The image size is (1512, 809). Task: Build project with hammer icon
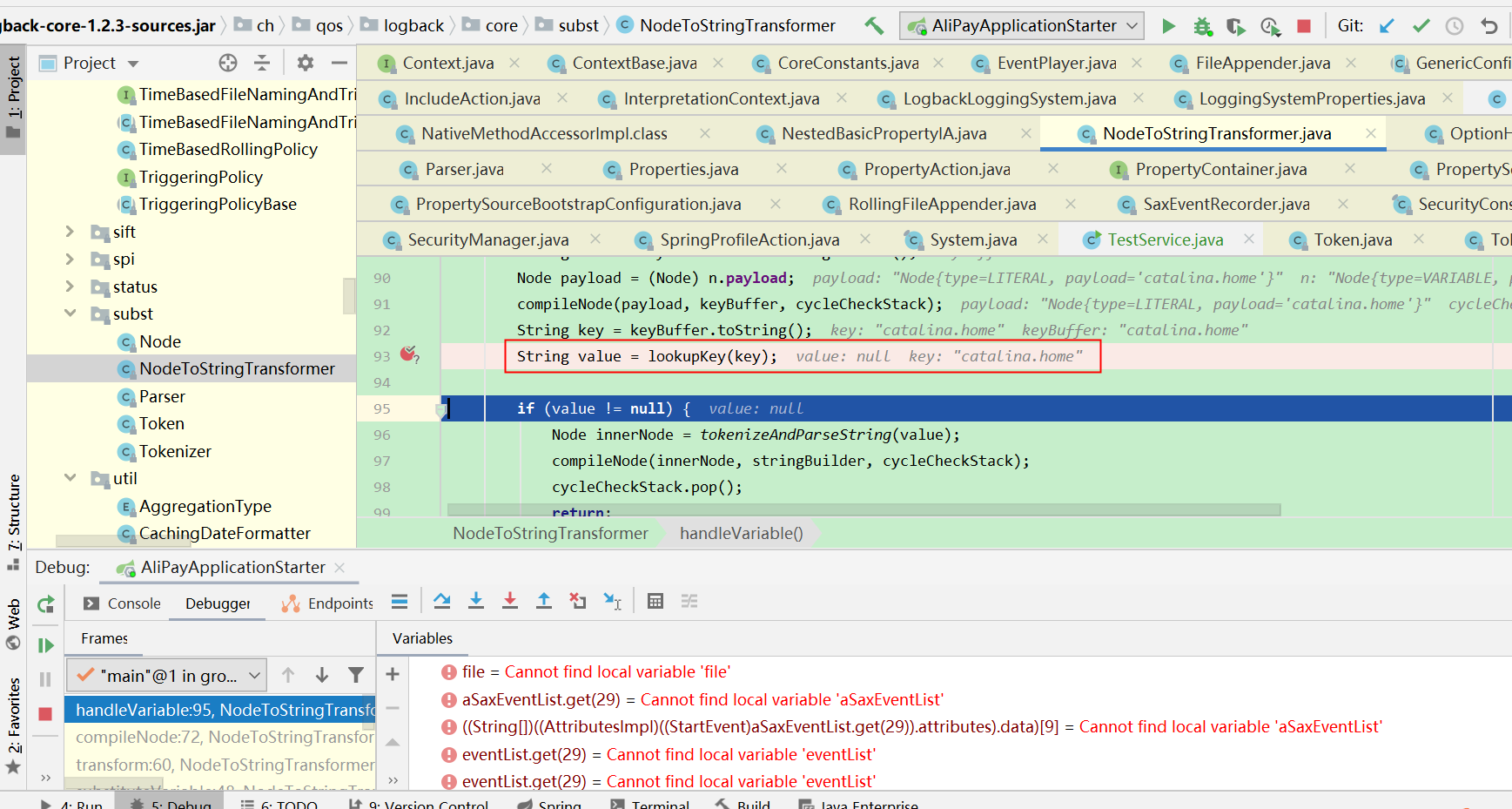coord(874,26)
